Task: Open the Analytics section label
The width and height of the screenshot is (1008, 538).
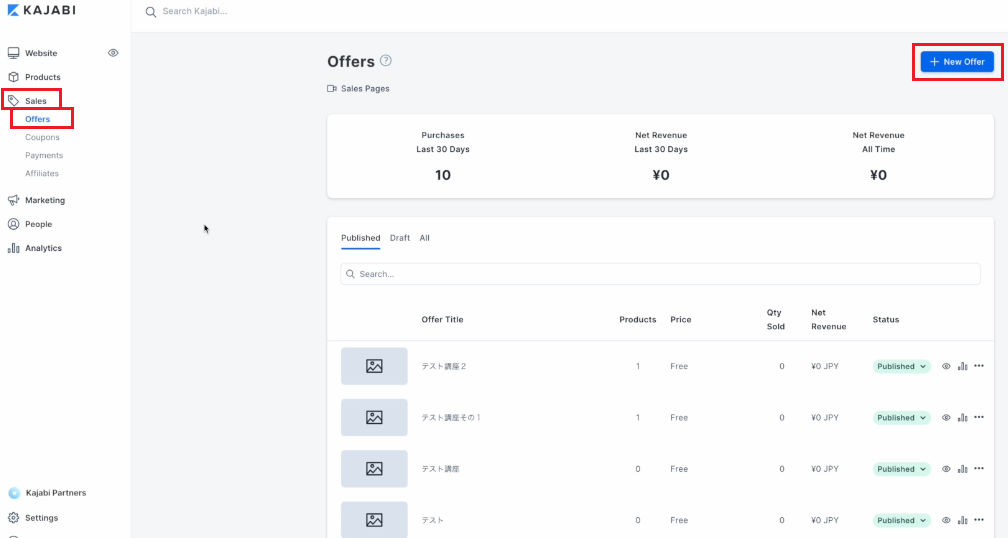Action: (x=43, y=247)
